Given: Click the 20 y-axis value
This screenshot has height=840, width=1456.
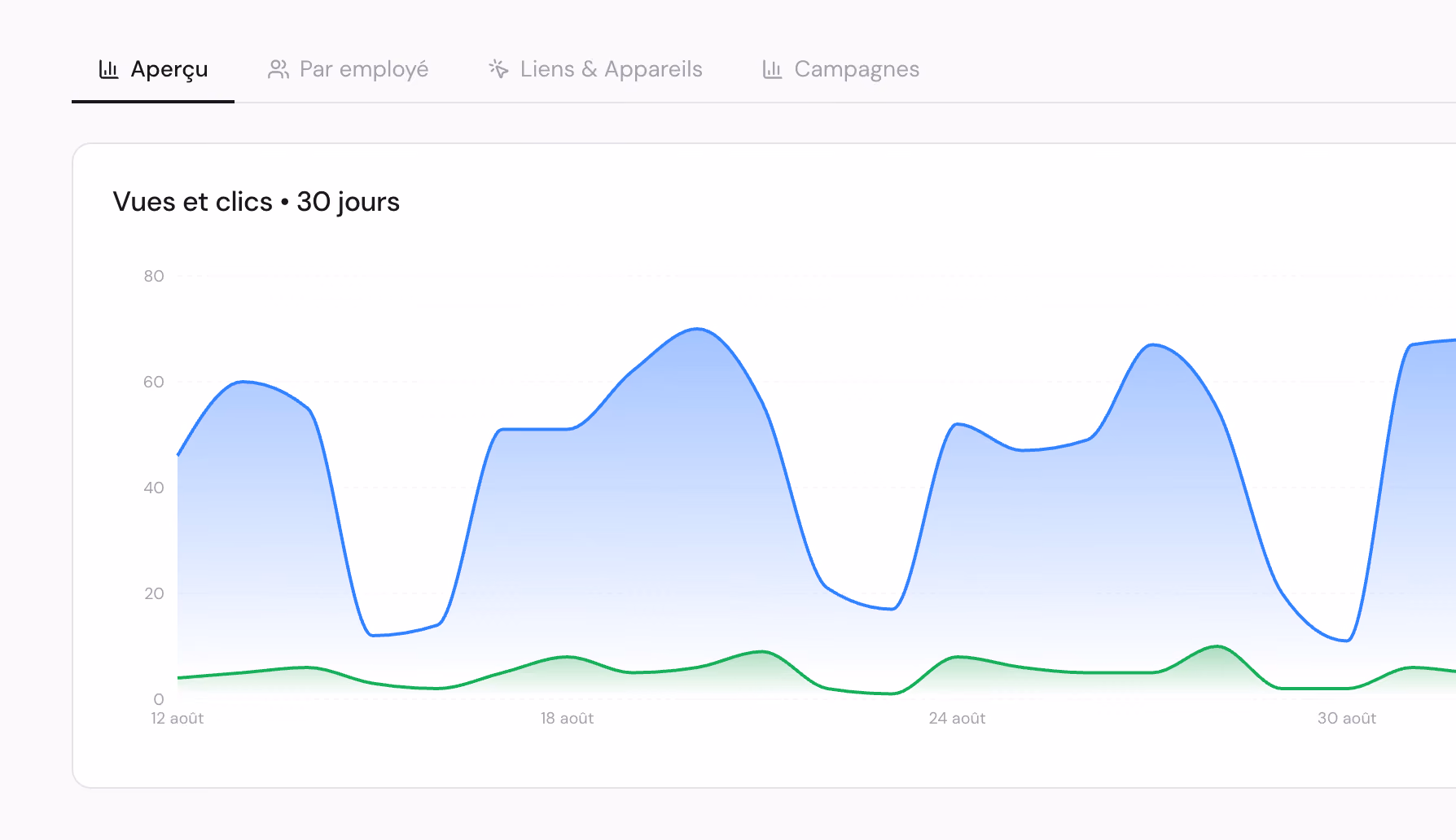Looking at the screenshot, I should [x=154, y=593].
